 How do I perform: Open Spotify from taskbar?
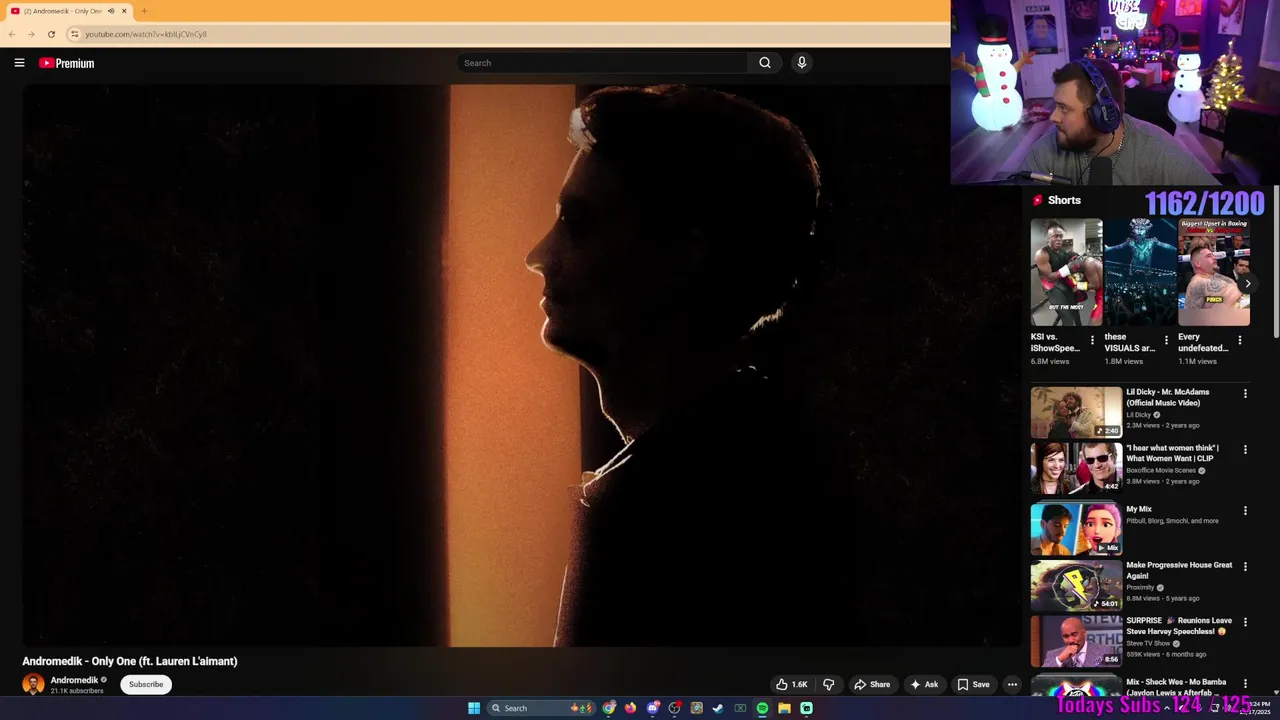pos(762,708)
